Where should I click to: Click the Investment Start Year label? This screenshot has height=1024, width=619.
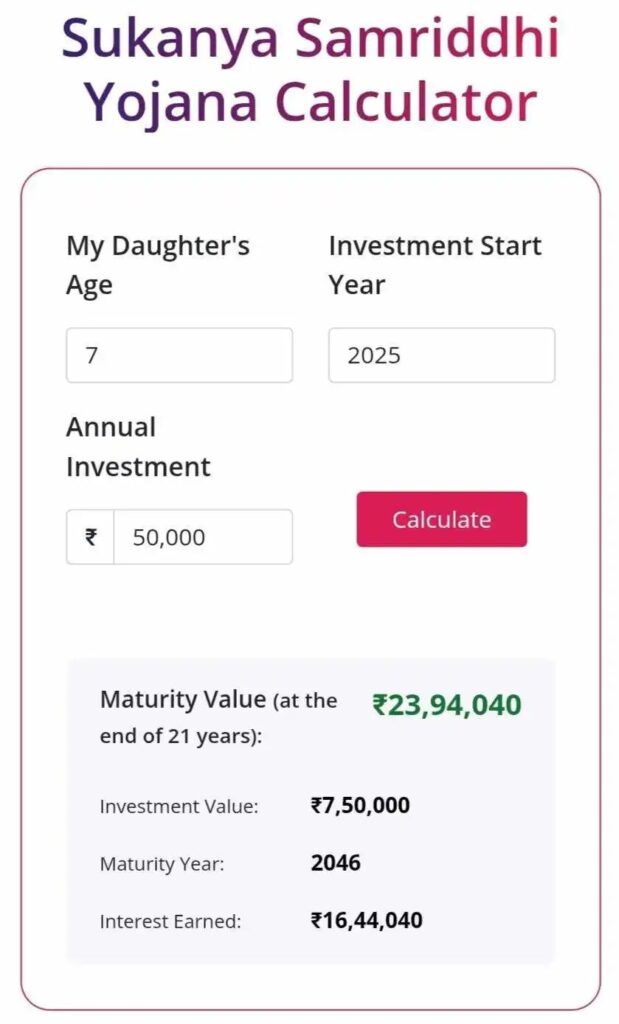click(x=435, y=265)
